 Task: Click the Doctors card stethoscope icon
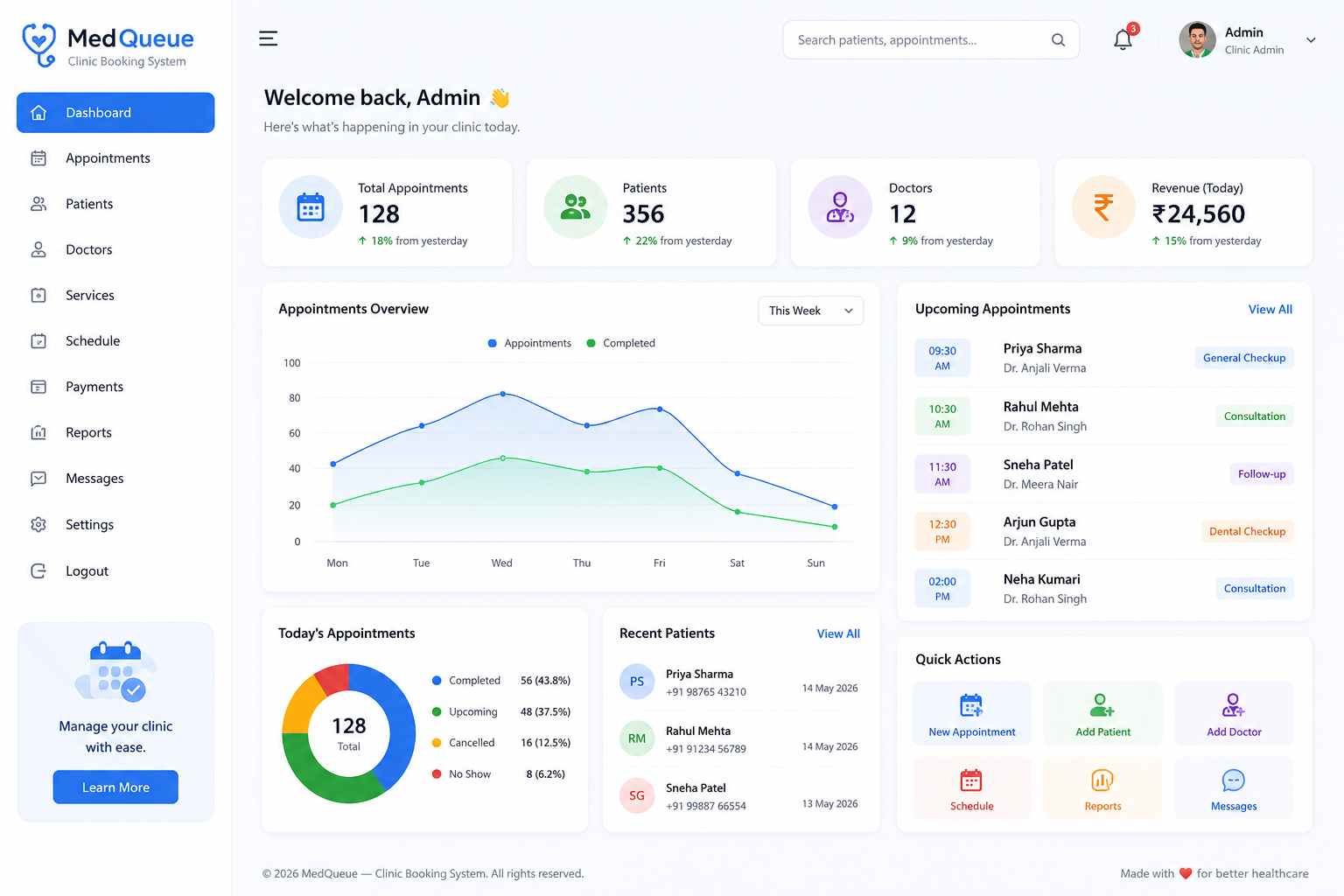(840, 207)
